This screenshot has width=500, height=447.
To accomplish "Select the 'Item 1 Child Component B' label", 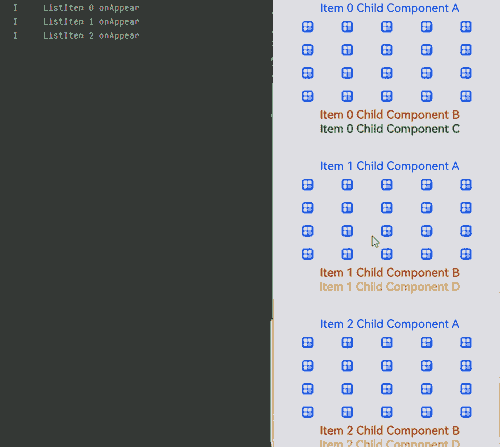I will [389, 273].
